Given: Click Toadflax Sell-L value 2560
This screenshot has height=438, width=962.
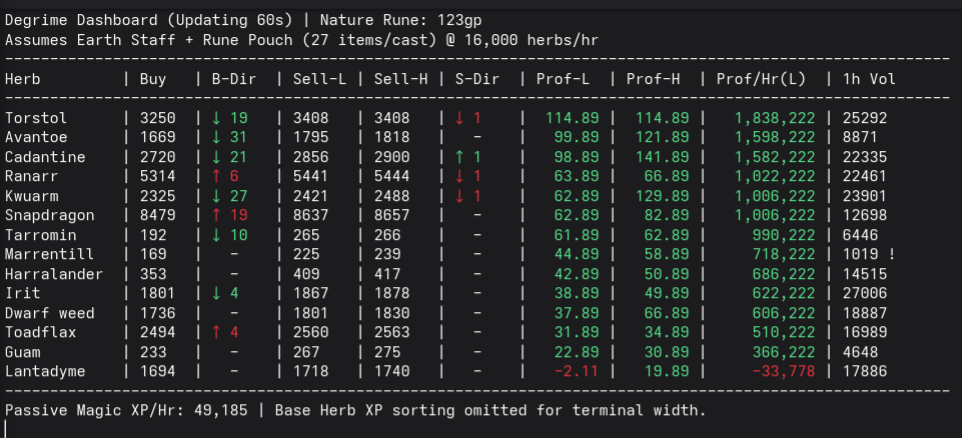Looking at the screenshot, I should point(310,332).
